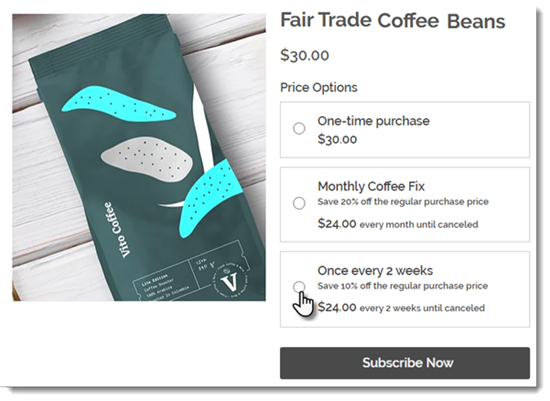550x401 pixels.
Task: Select Once every 2 weeks radio button
Action: coord(299,287)
